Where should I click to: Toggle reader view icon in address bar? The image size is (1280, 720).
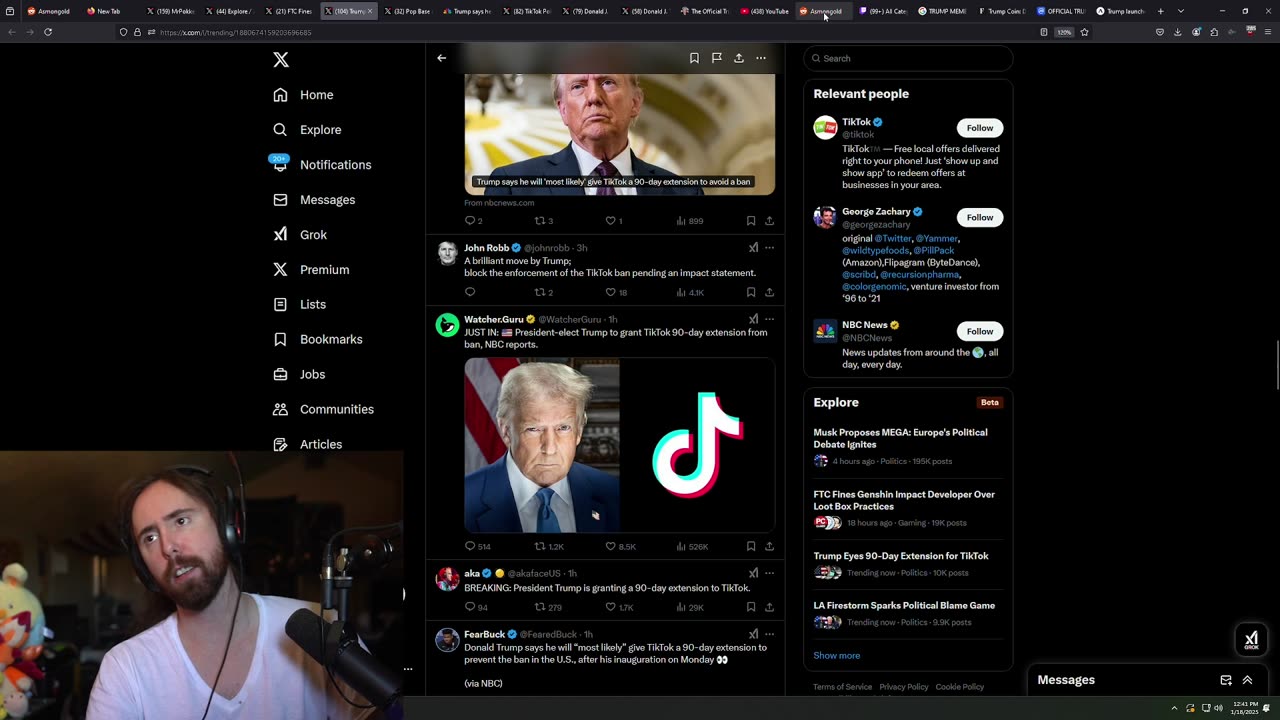coord(1044,32)
